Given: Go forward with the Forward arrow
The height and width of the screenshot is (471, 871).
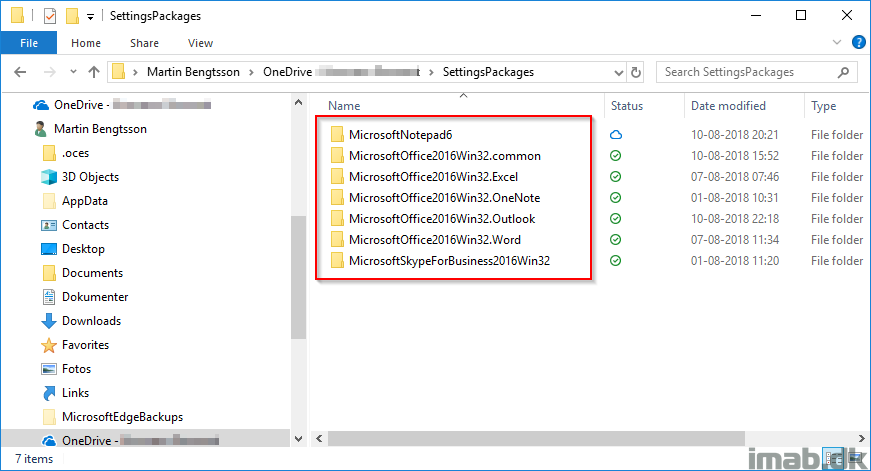Looking at the screenshot, I should click(49, 72).
